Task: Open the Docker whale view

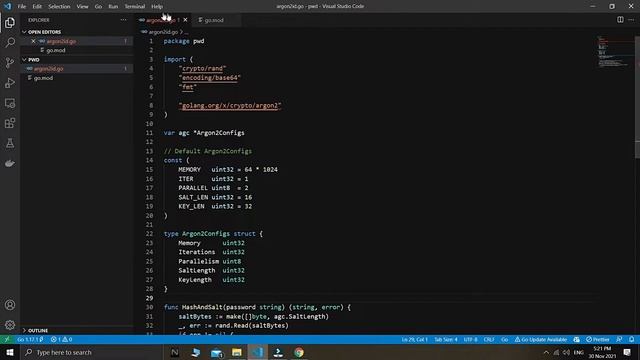Action: [x=10, y=163]
